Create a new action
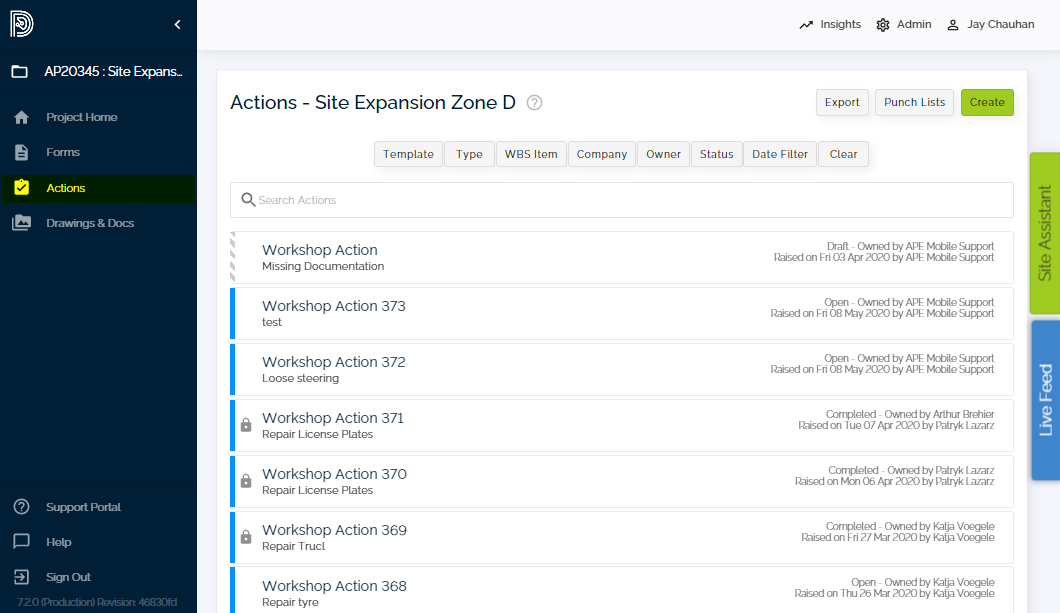 tap(987, 102)
